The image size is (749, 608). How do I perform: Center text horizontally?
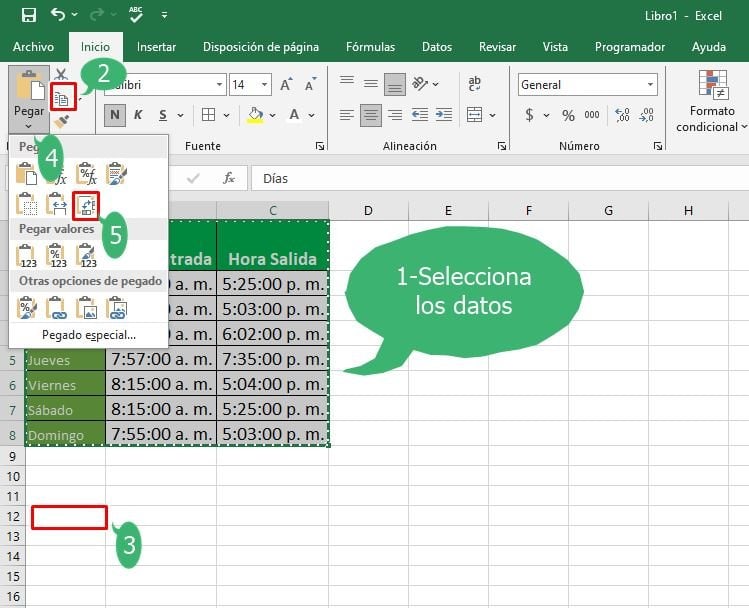pos(371,115)
